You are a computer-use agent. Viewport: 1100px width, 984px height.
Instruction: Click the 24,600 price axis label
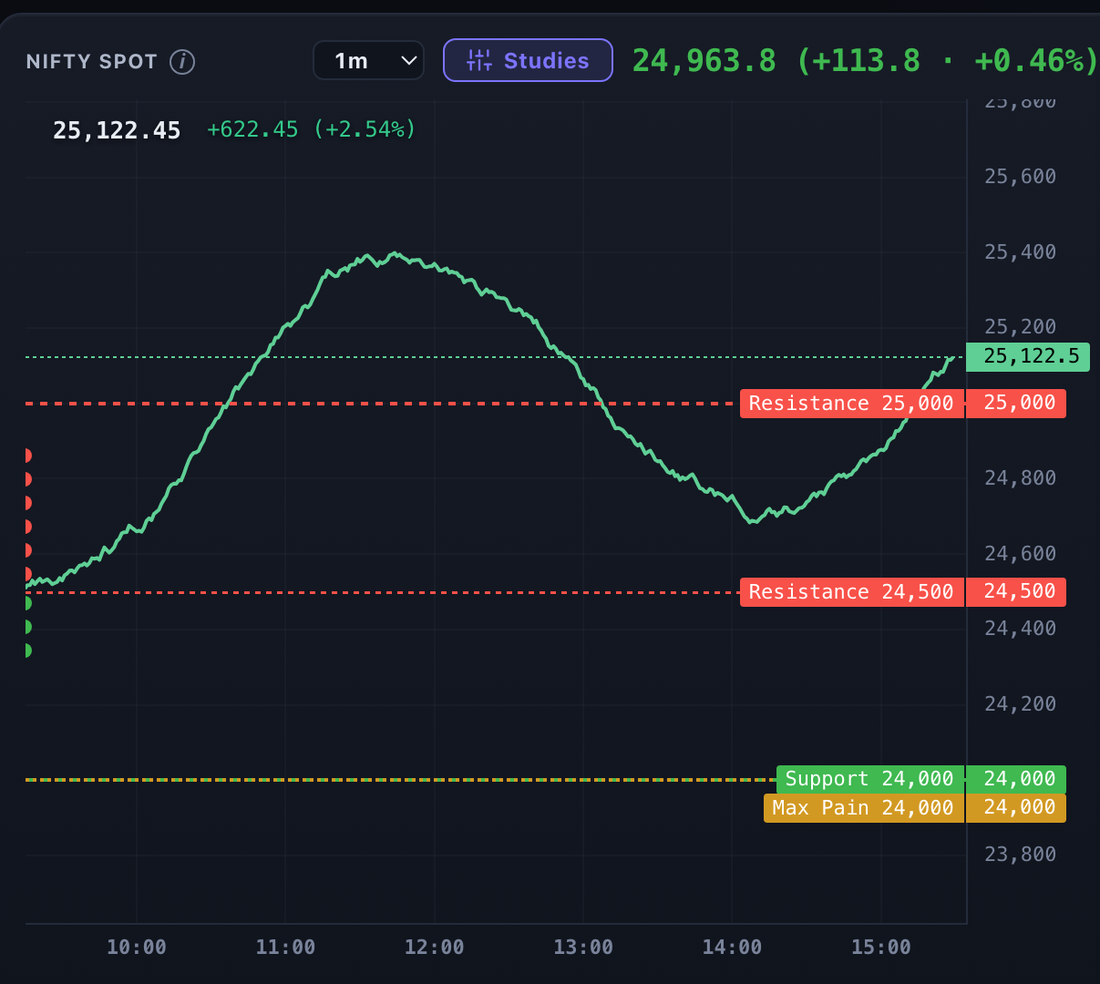point(1020,554)
